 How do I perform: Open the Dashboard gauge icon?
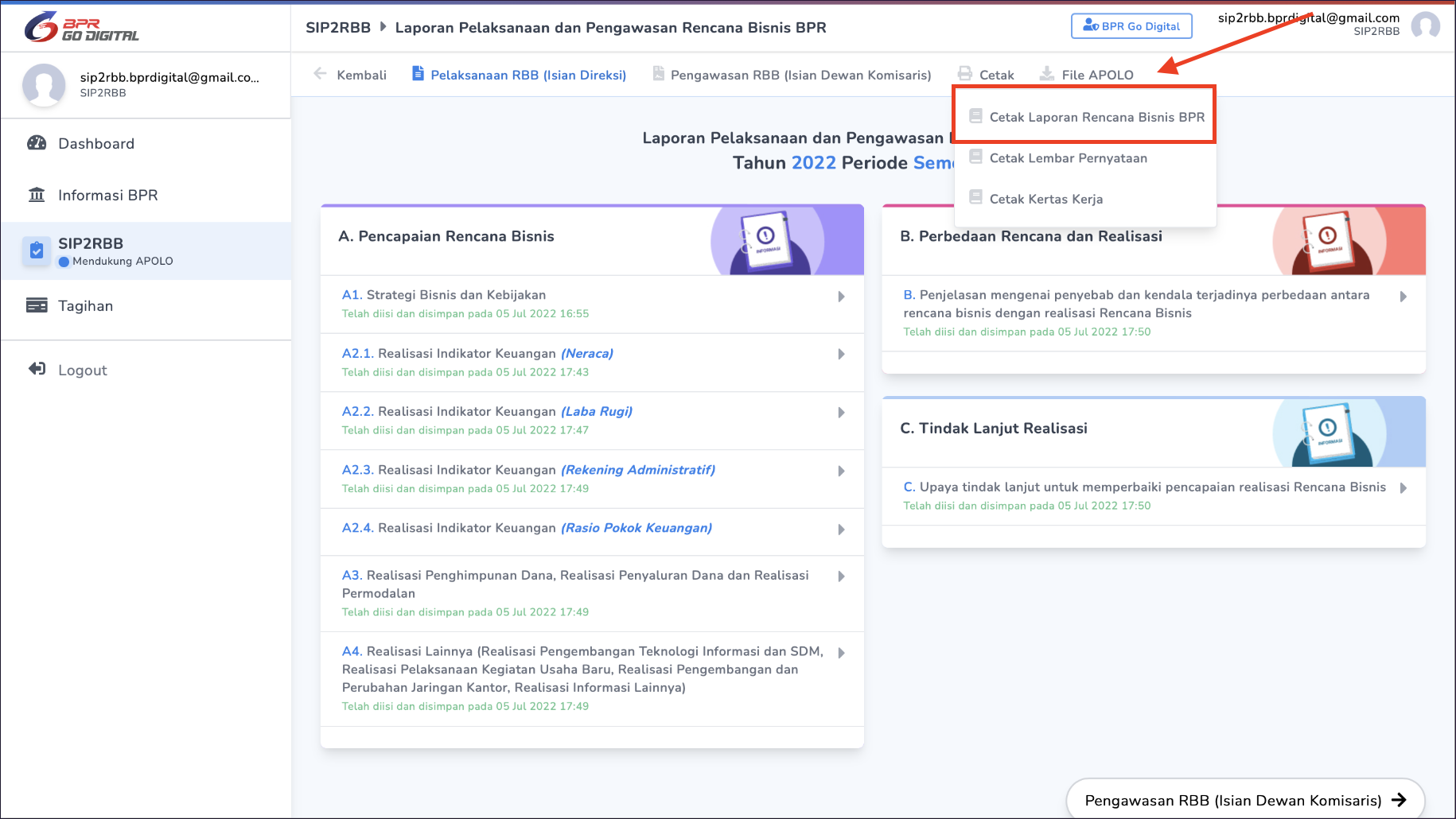coord(37,143)
